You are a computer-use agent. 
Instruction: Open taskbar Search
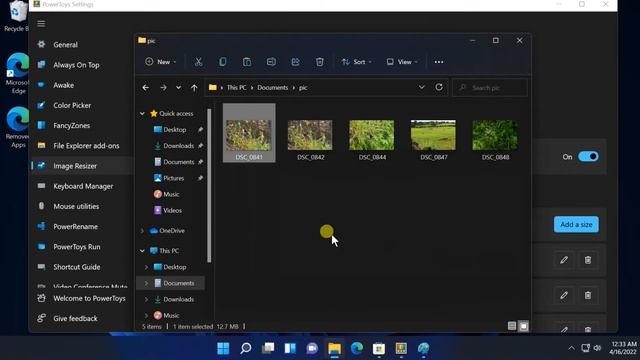coord(245,348)
